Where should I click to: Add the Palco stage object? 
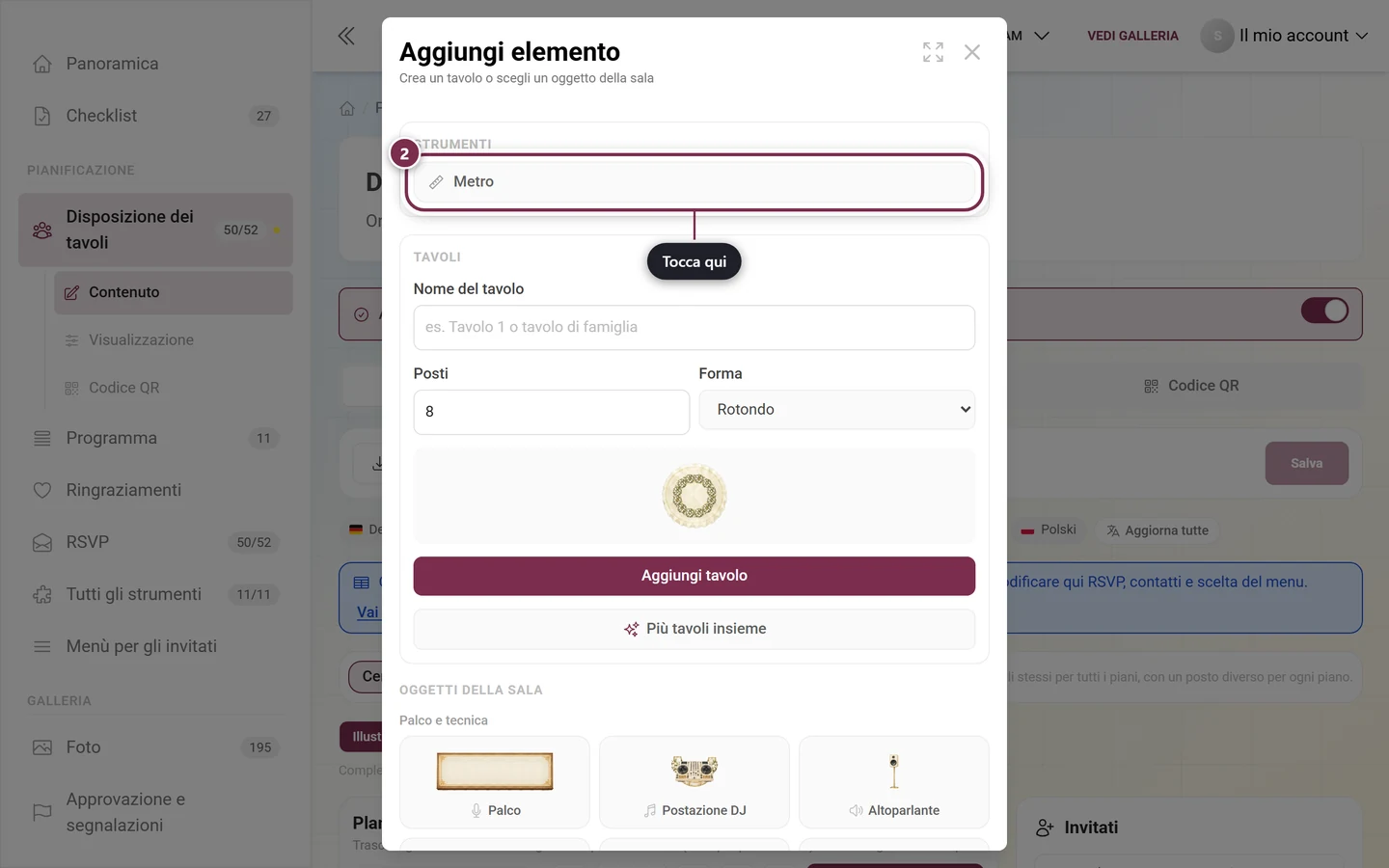pos(494,782)
